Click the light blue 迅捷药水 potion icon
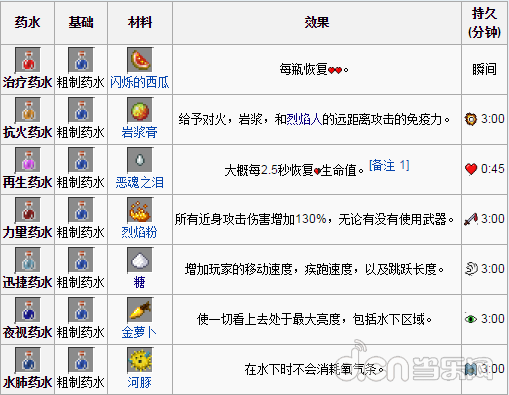509x395 pixels. point(28,260)
